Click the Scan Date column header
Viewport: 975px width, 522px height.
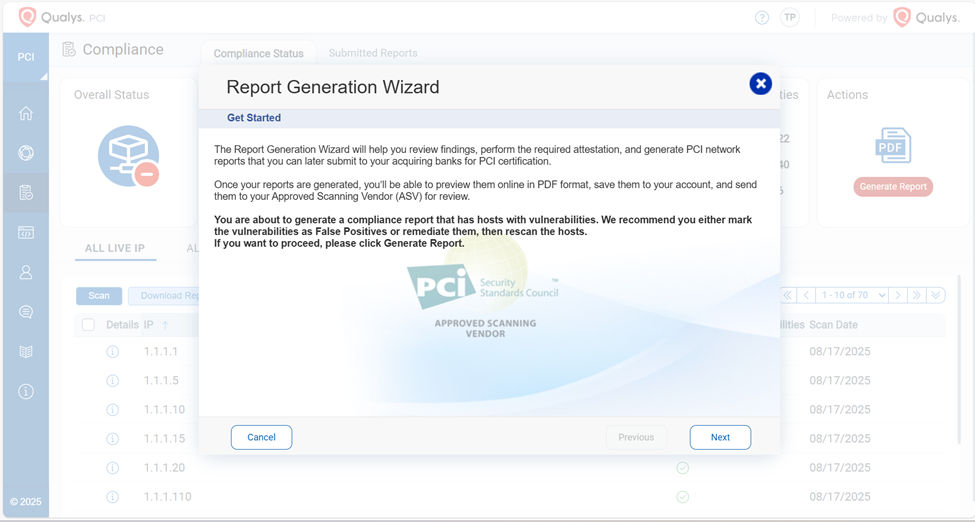(x=833, y=325)
